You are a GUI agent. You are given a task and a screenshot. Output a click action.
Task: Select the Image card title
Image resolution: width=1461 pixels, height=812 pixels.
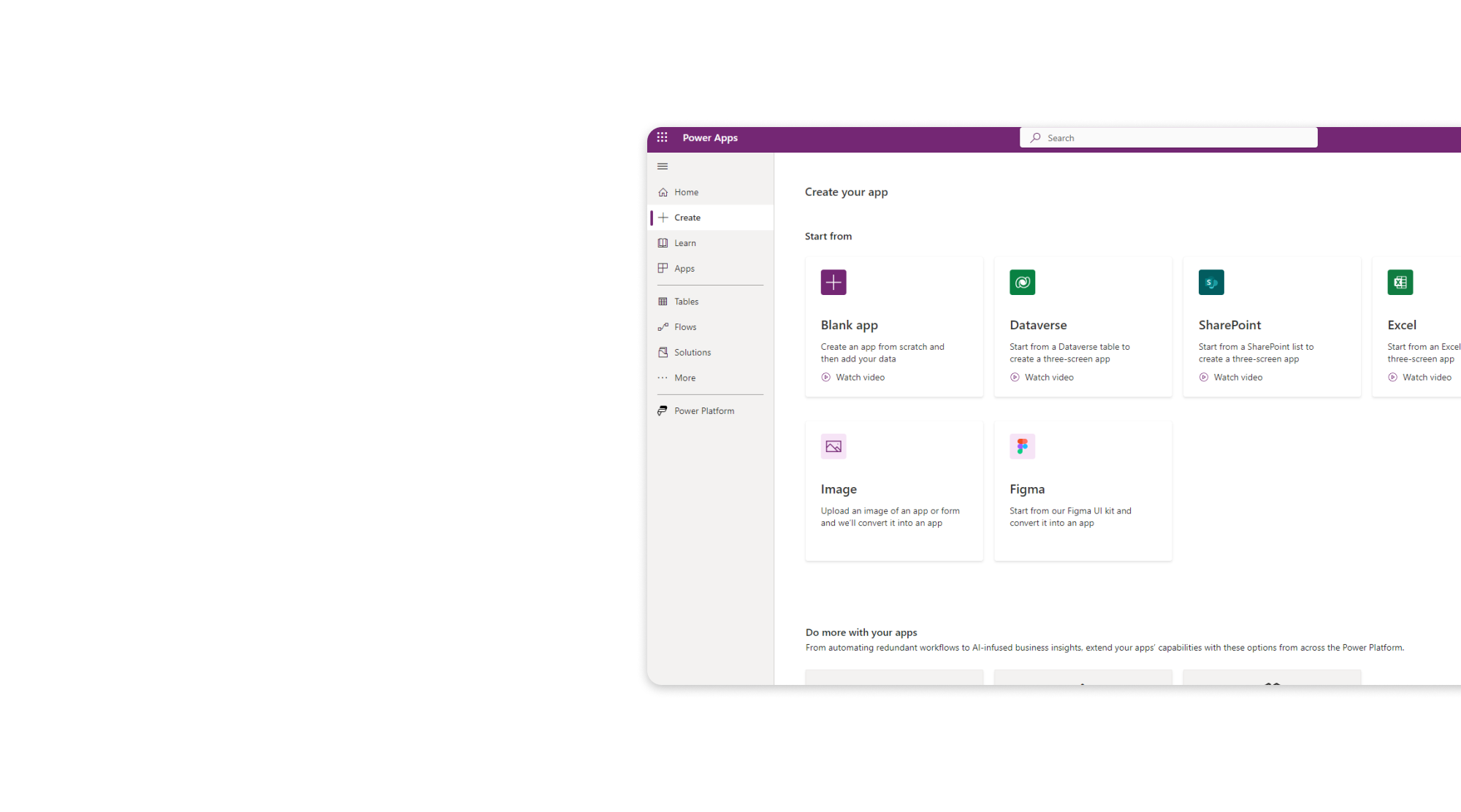tap(839, 489)
